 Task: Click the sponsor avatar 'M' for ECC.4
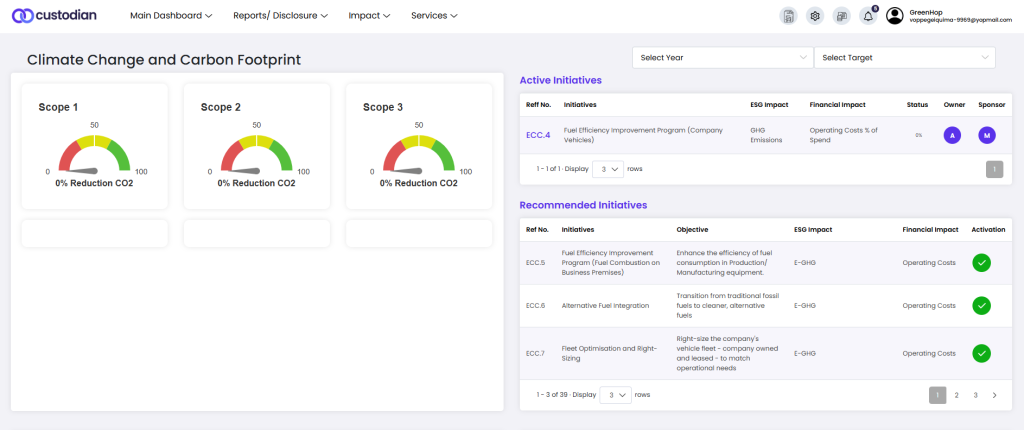click(987, 135)
